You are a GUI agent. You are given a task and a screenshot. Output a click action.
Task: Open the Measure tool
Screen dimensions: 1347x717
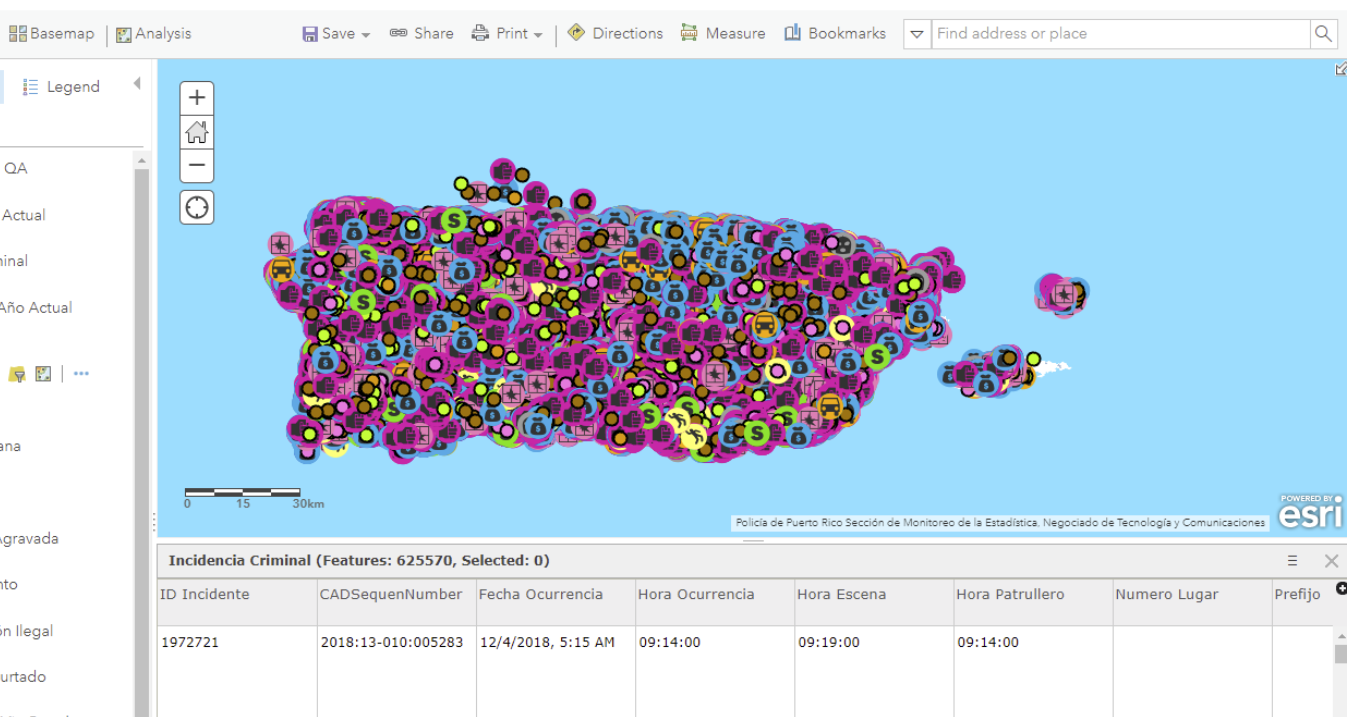(x=723, y=33)
